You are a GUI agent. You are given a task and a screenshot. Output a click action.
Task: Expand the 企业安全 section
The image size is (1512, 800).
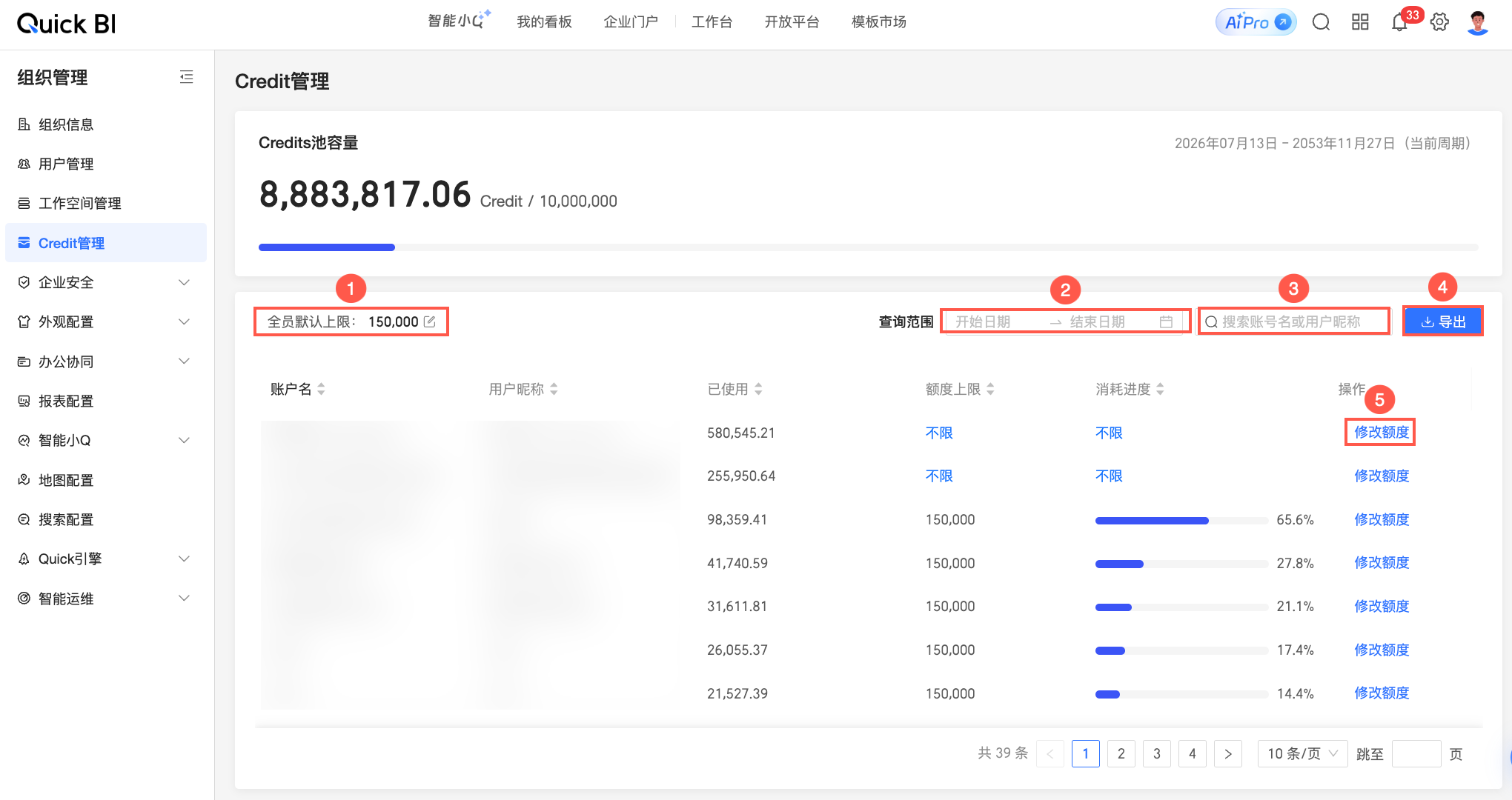pyautogui.click(x=106, y=282)
